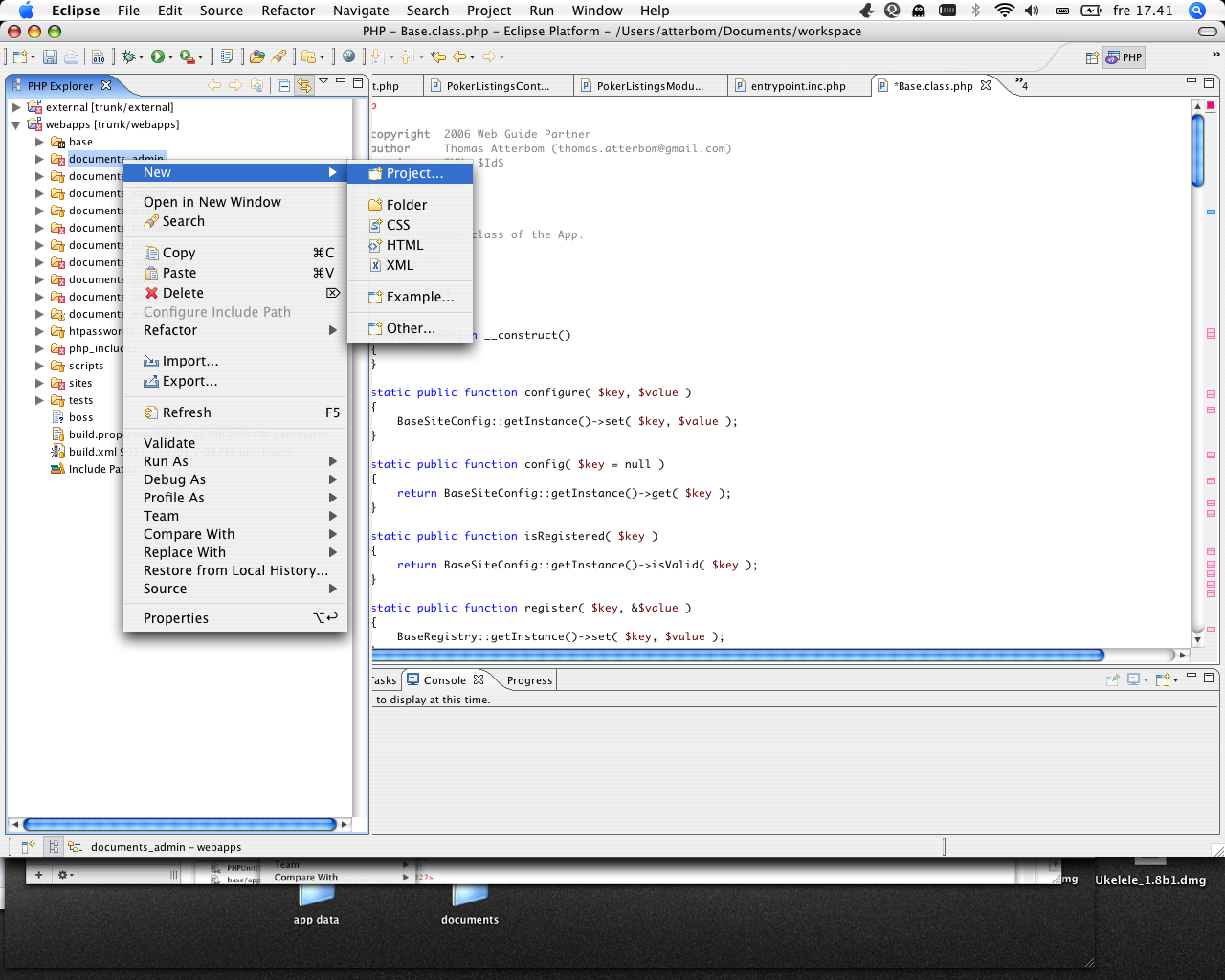This screenshot has height=980, width=1225.
Task: Click Display Selected Console icon
Action: [1134, 679]
